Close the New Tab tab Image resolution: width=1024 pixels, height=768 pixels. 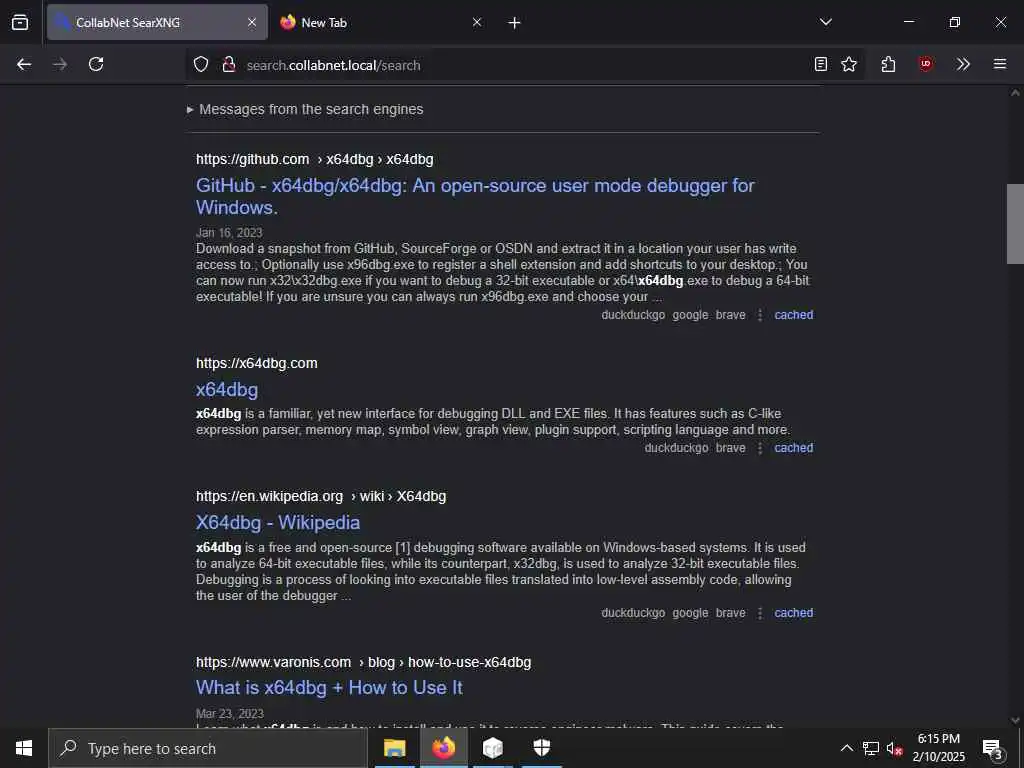(477, 22)
